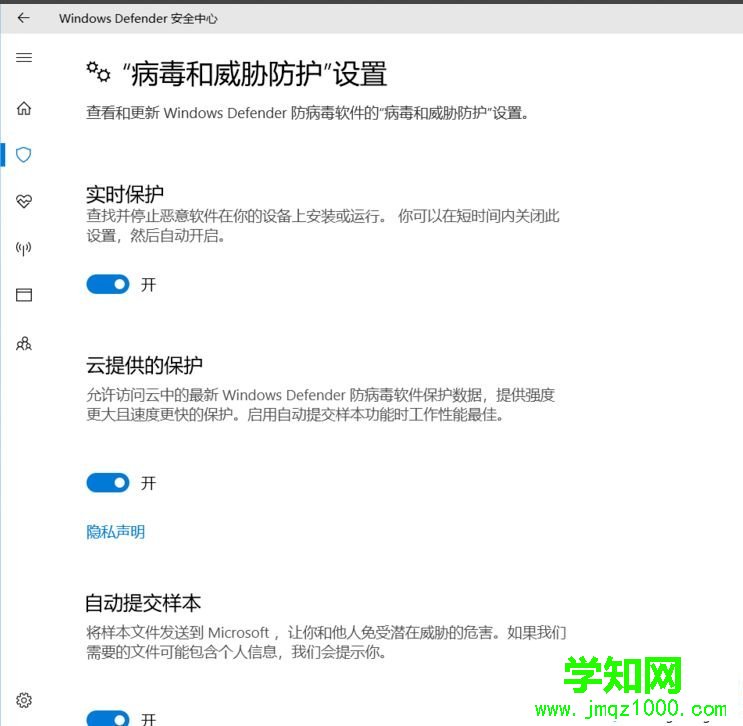Viewport: 743px width, 726px height.
Task: Turn off 自动提交样本 toggle
Action: pos(108,718)
